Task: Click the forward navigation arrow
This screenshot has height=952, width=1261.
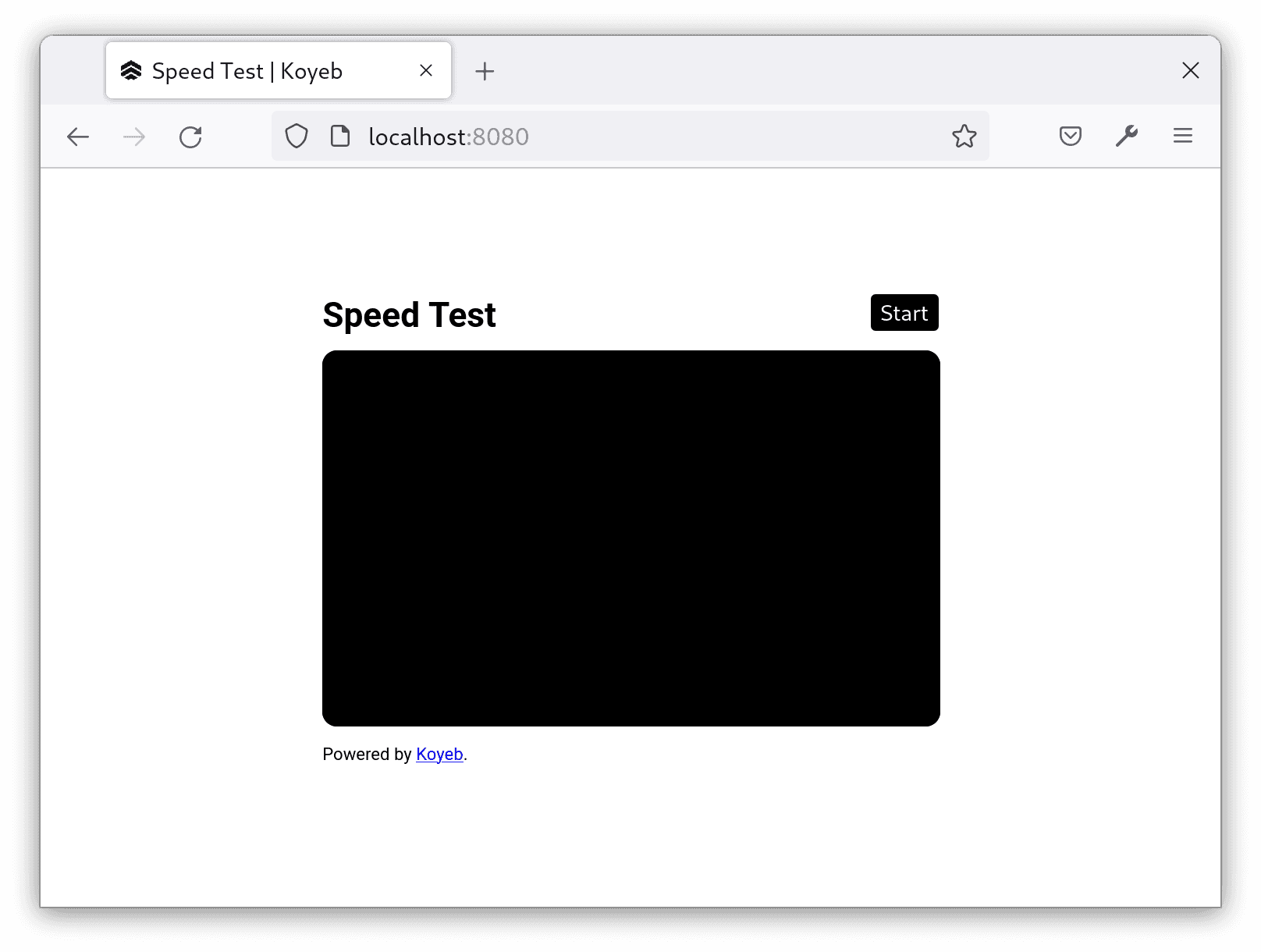Action: tap(134, 137)
